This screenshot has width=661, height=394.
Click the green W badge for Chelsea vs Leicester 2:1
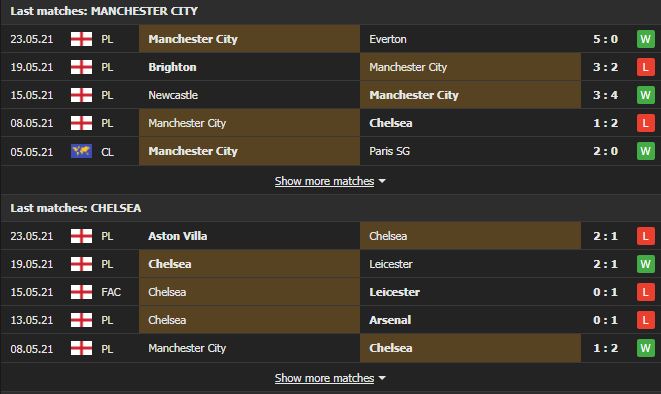(x=645, y=264)
